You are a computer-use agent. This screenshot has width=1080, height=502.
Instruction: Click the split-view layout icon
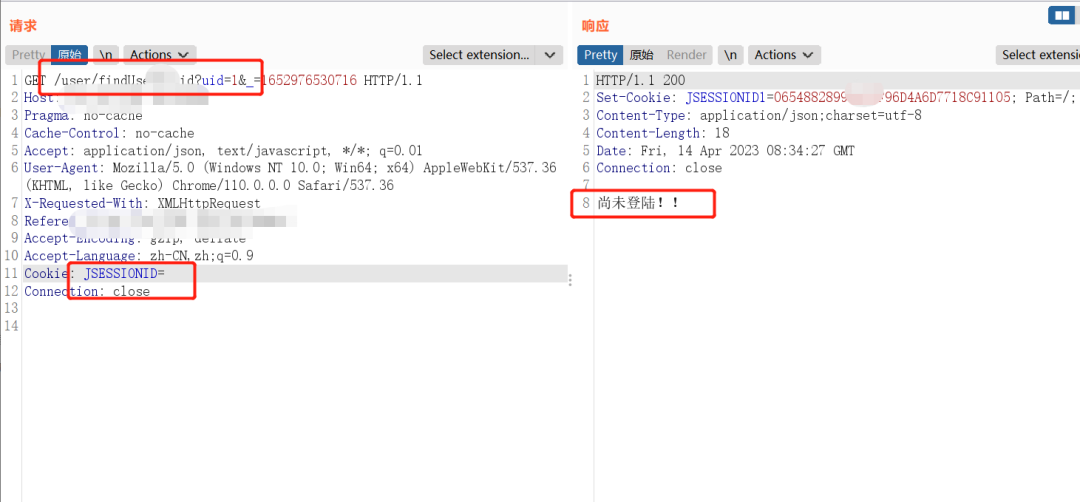click(1061, 14)
